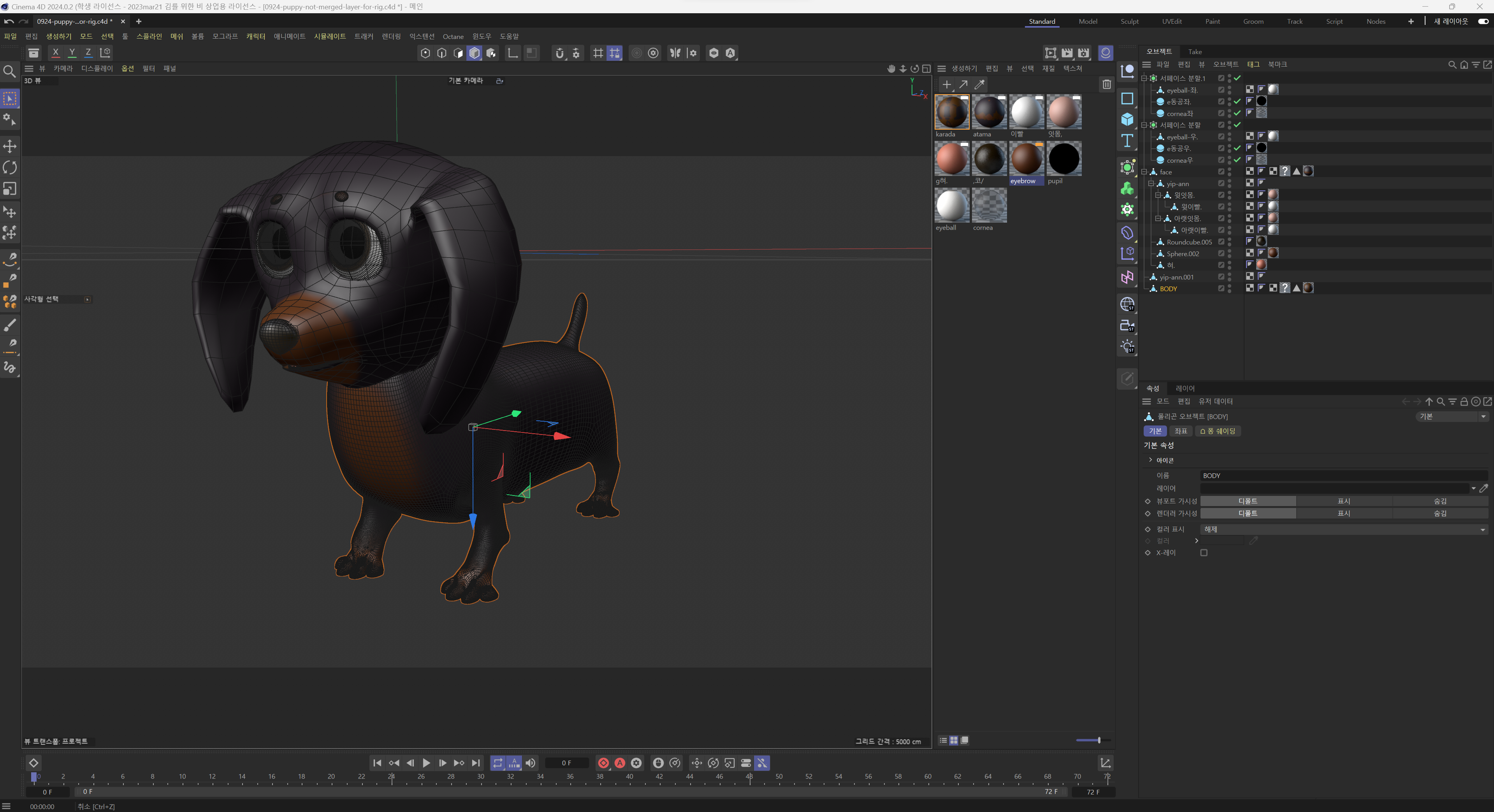Open the 기본 mode dropdown in attributes
The image size is (1494, 812).
pos(1452,417)
